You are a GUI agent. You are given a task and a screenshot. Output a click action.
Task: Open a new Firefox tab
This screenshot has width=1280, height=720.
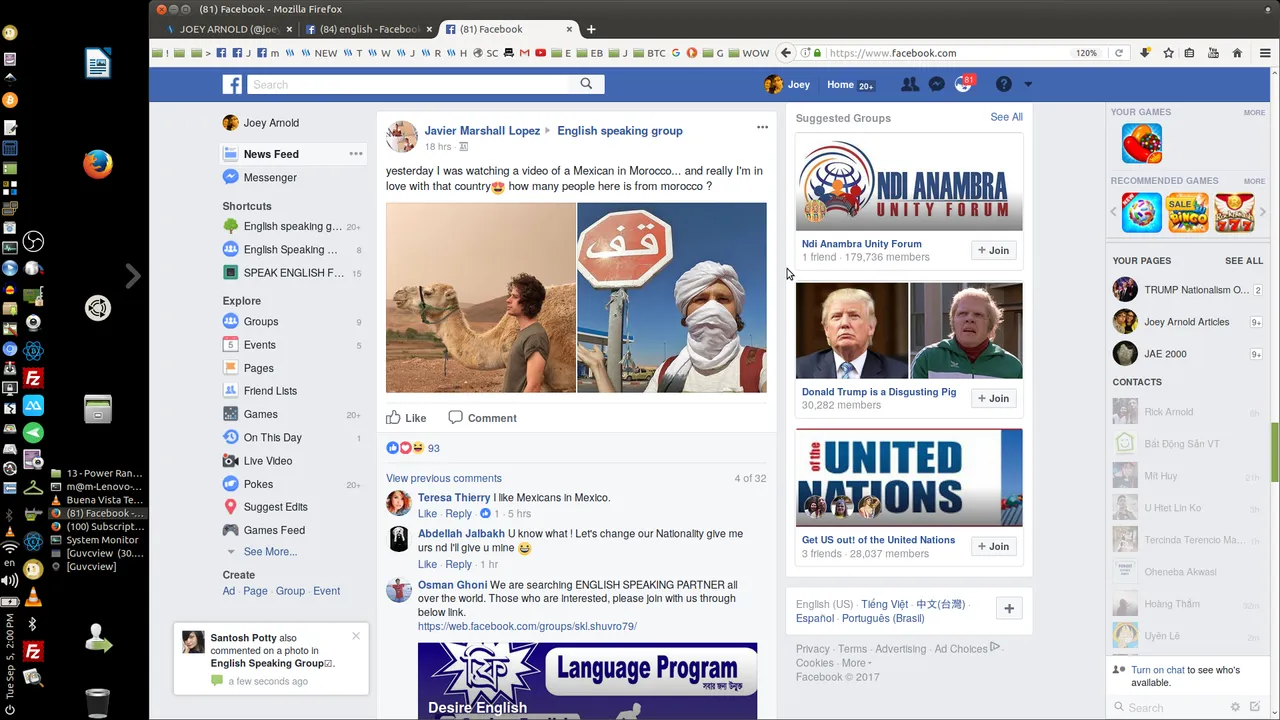591,29
